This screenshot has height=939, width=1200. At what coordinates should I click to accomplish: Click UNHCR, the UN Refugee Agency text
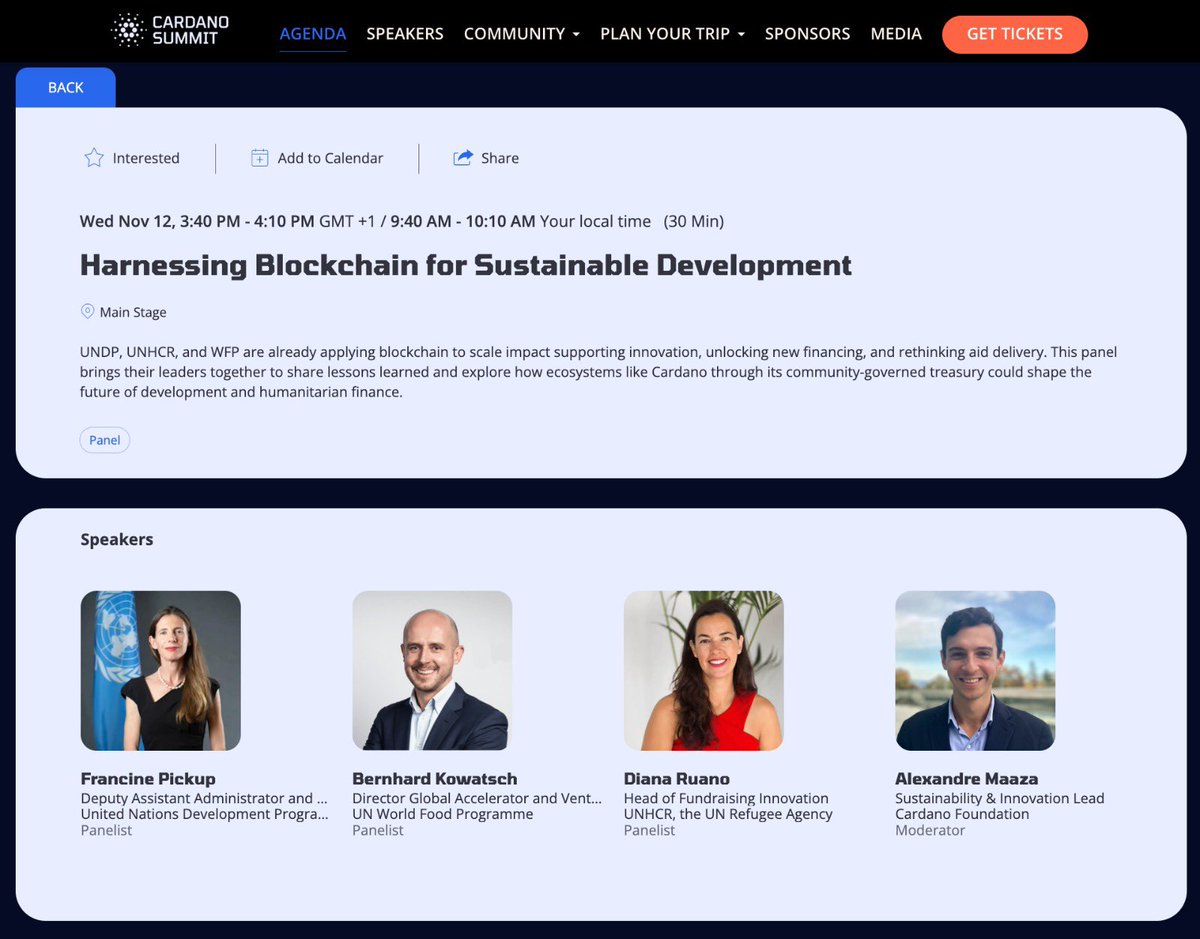tap(728, 814)
